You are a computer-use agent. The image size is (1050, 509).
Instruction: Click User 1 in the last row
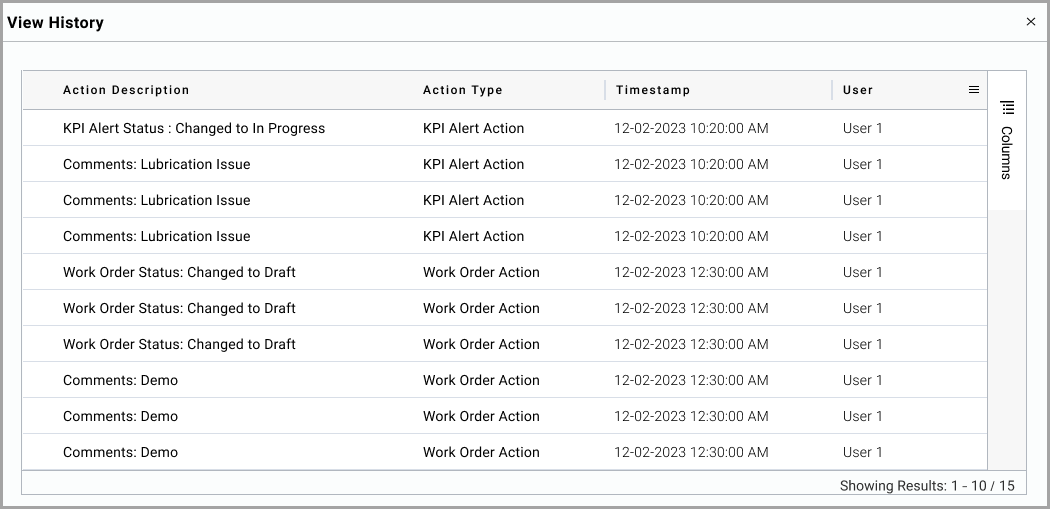pyautogui.click(x=862, y=452)
